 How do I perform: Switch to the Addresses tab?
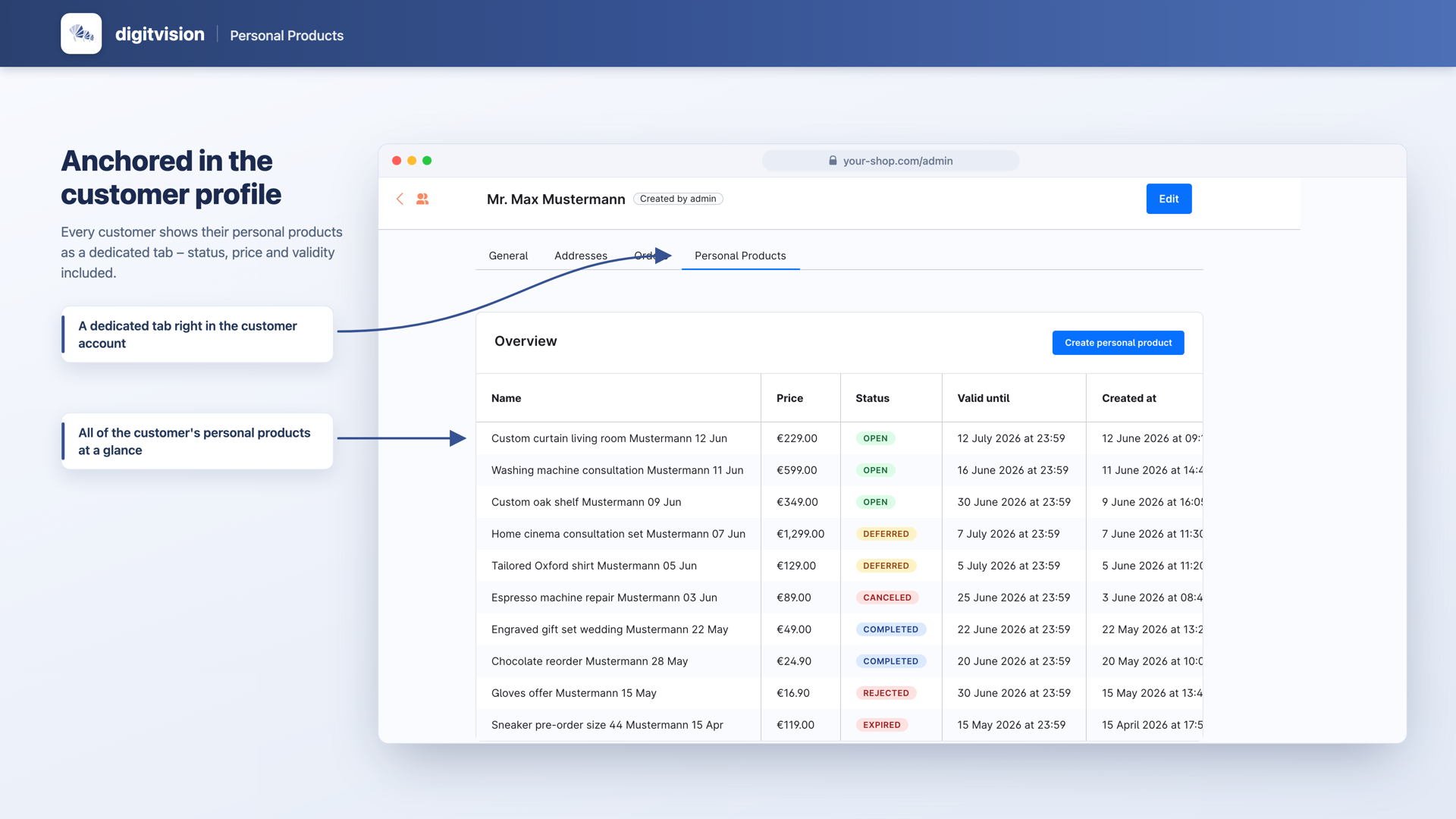[x=581, y=256]
